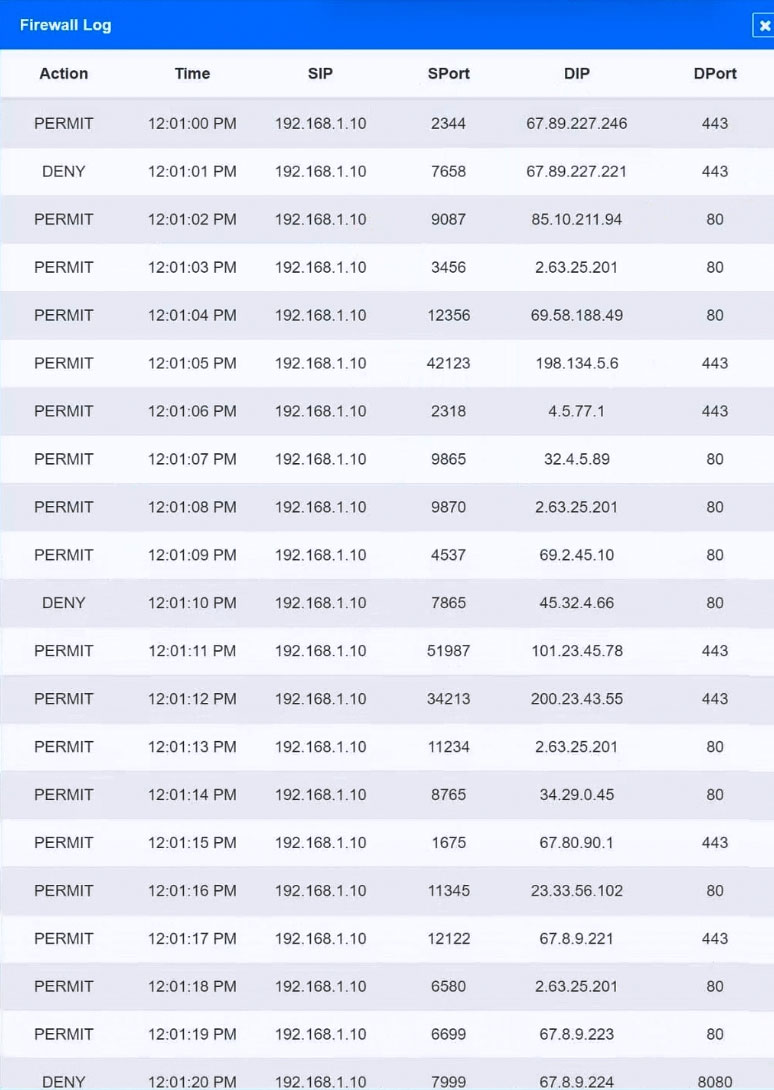Click the 12:01:13 PM timestamp
This screenshot has height=1090, width=774.
coord(192,747)
